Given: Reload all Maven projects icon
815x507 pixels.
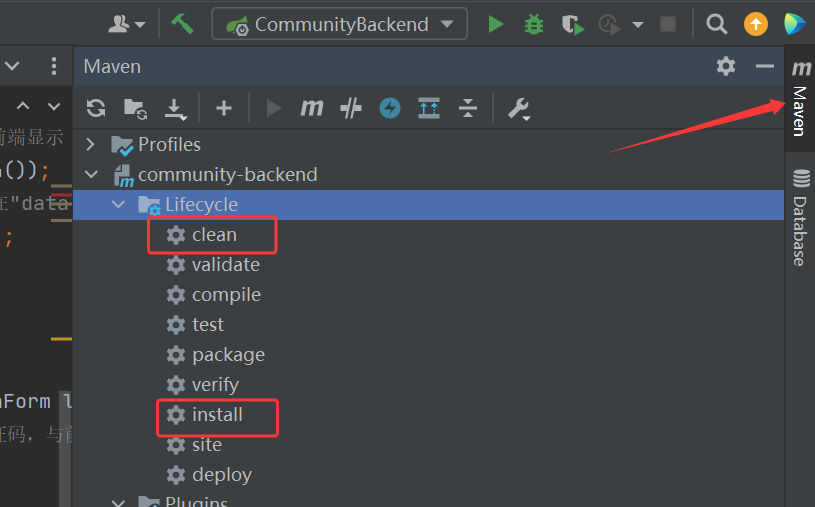Looking at the screenshot, I should coord(96,108).
